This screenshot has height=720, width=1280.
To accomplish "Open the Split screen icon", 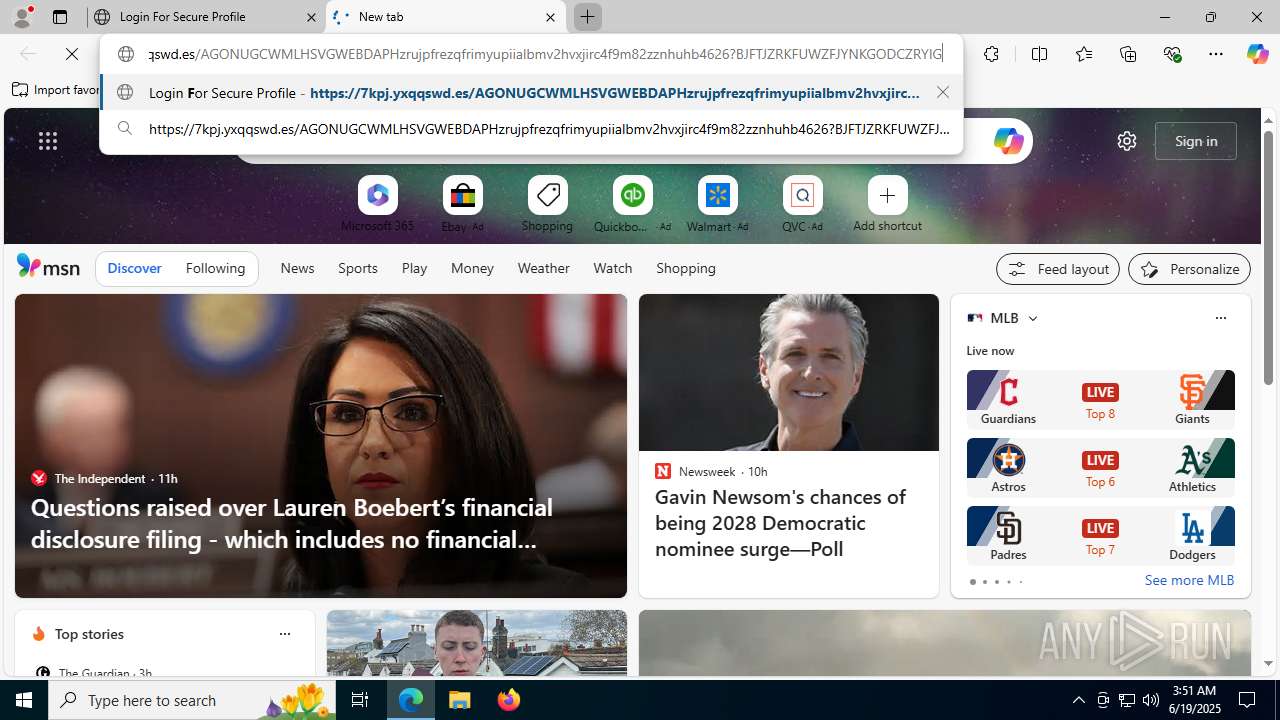I will (1039, 54).
